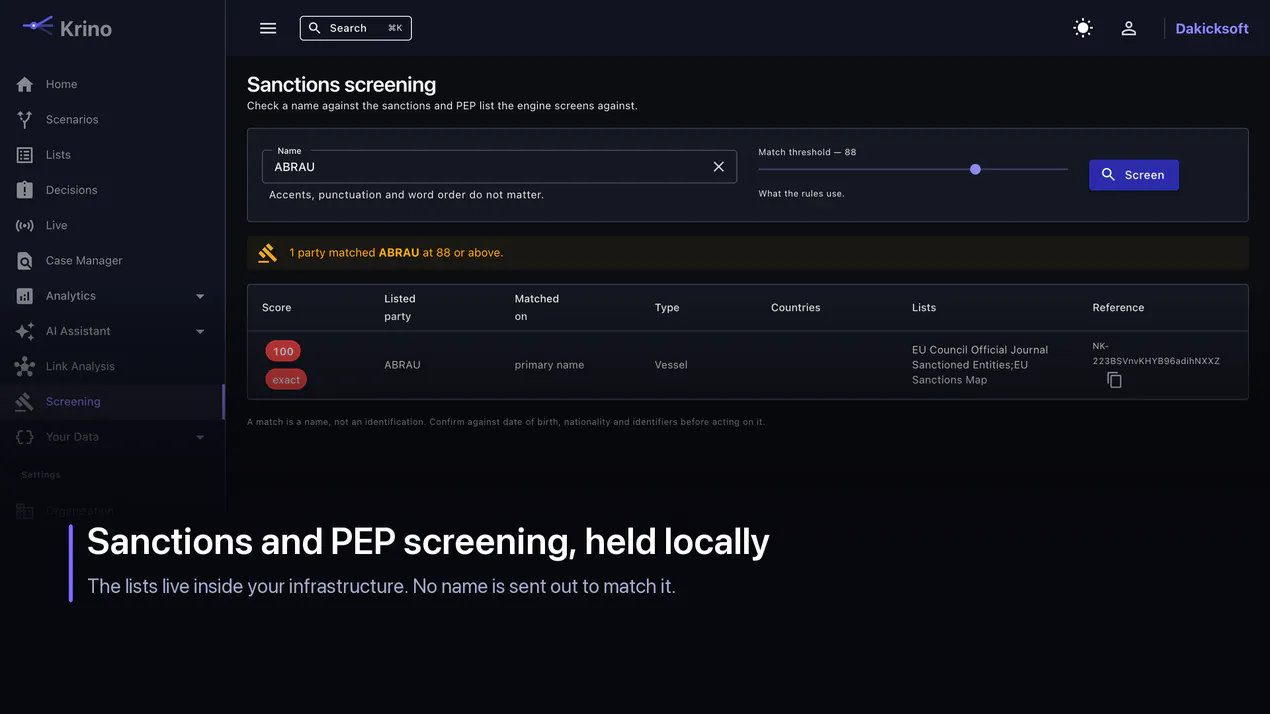Navigate to Decisions

[x=71, y=190]
